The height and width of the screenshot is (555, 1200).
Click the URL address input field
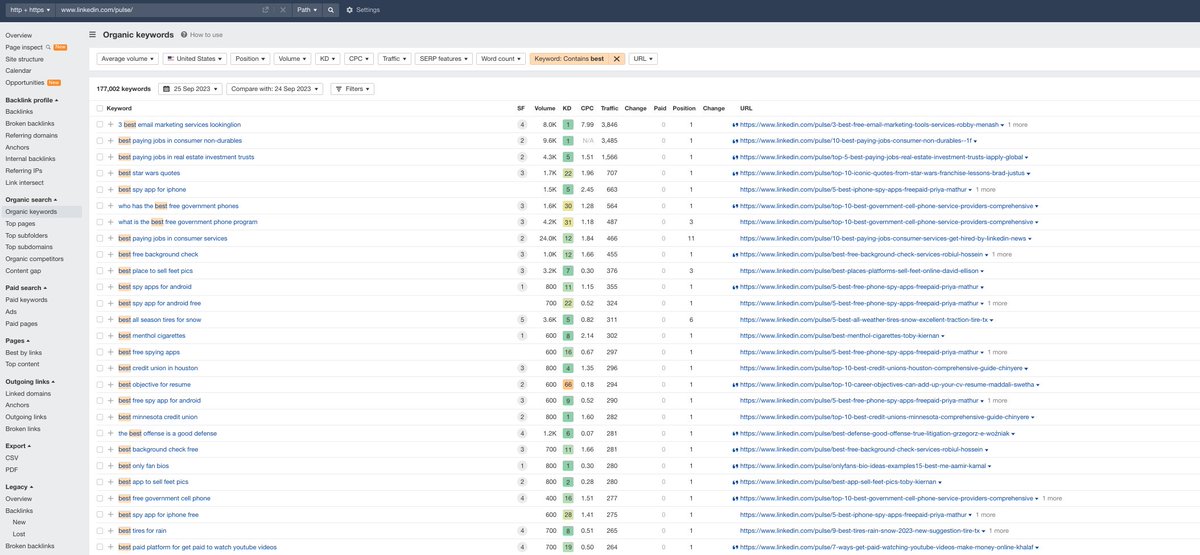pyautogui.click(x=157, y=9)
